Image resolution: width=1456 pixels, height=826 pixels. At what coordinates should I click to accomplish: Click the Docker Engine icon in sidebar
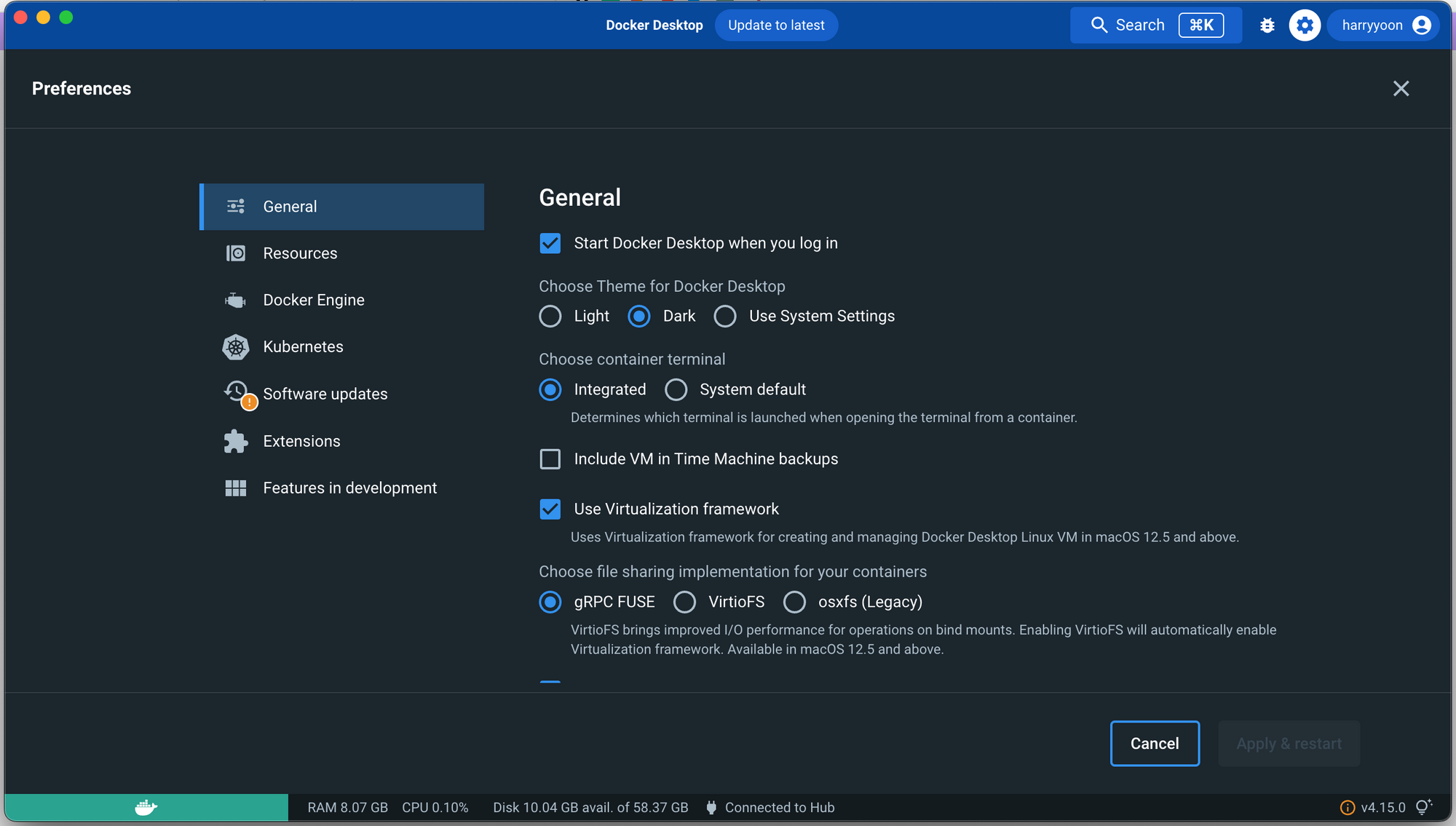(x=235, y=300)
